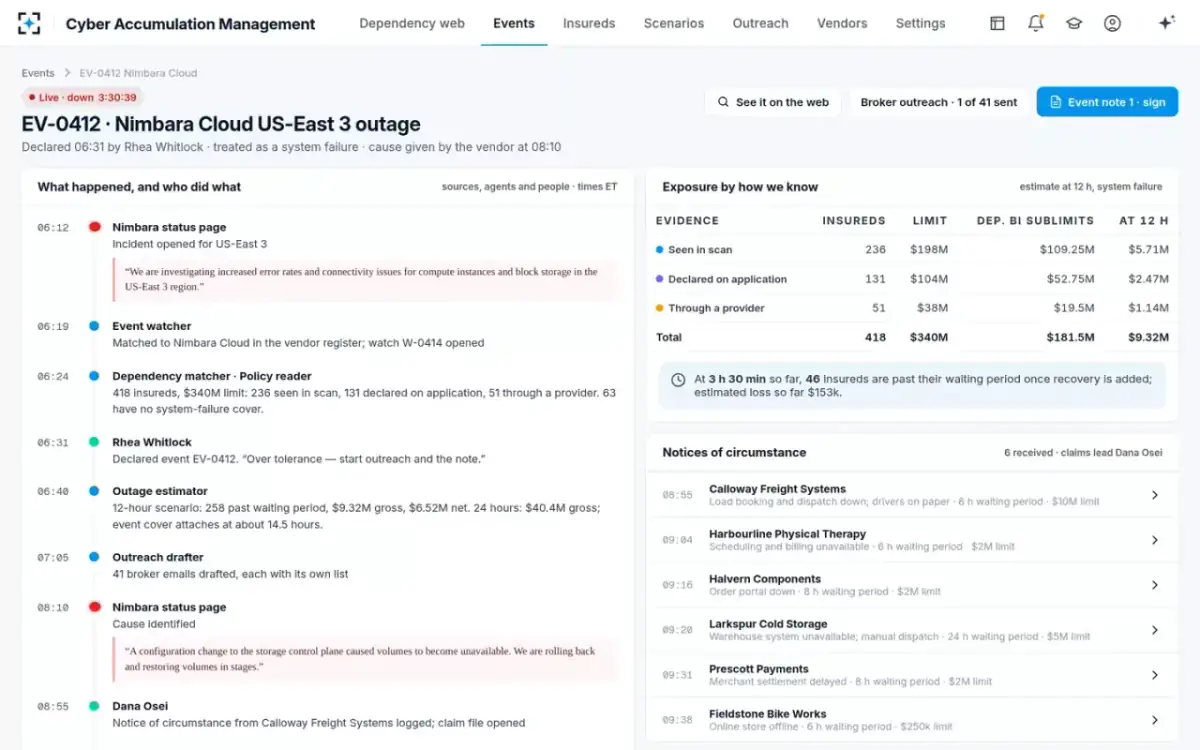Open the Settings tab
Screen dimensions: 1200x750
pyautogui.click(x=921, y=23)
